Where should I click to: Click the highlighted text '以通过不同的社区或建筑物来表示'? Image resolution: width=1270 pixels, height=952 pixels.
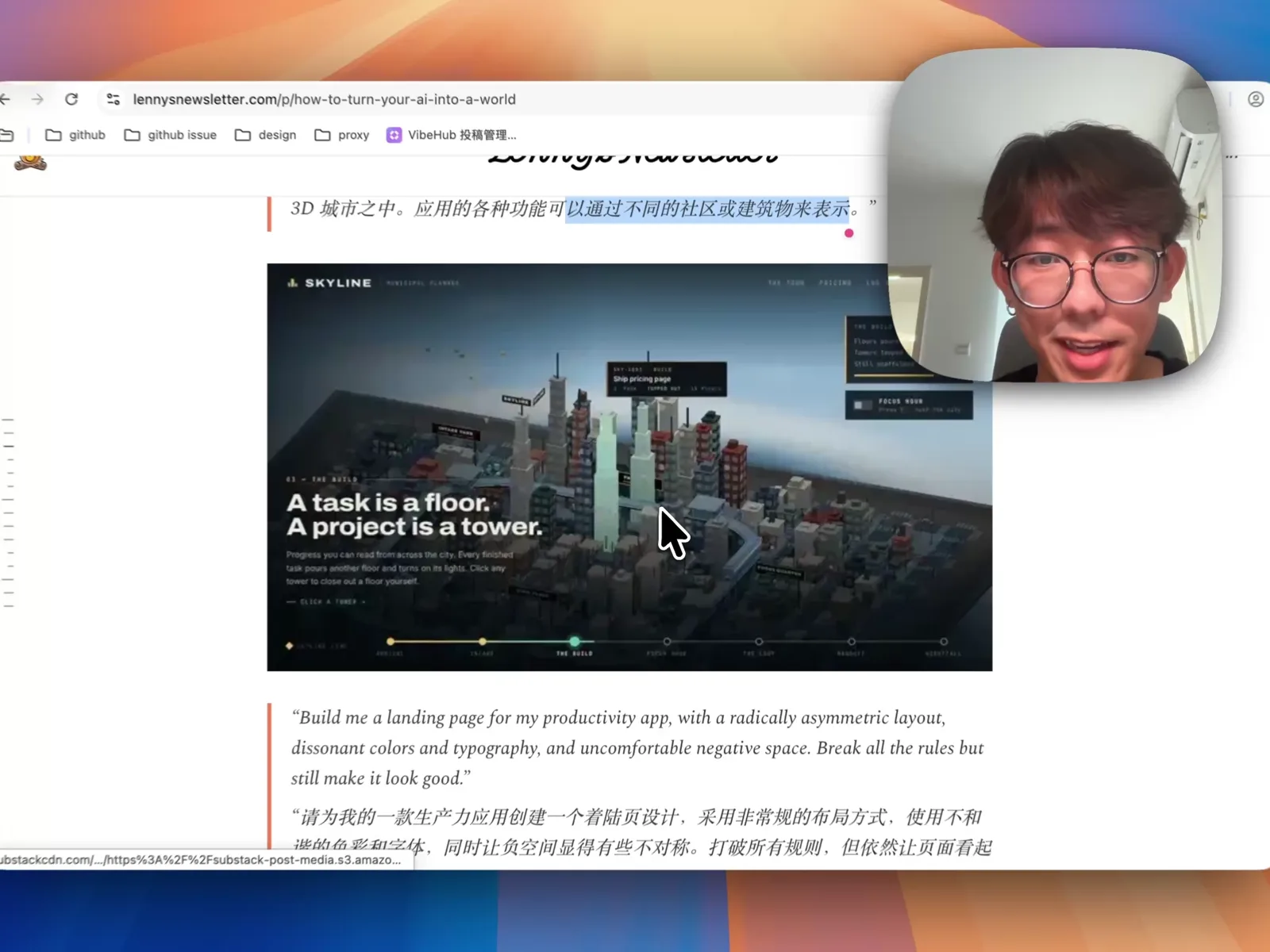pos(707,209)
